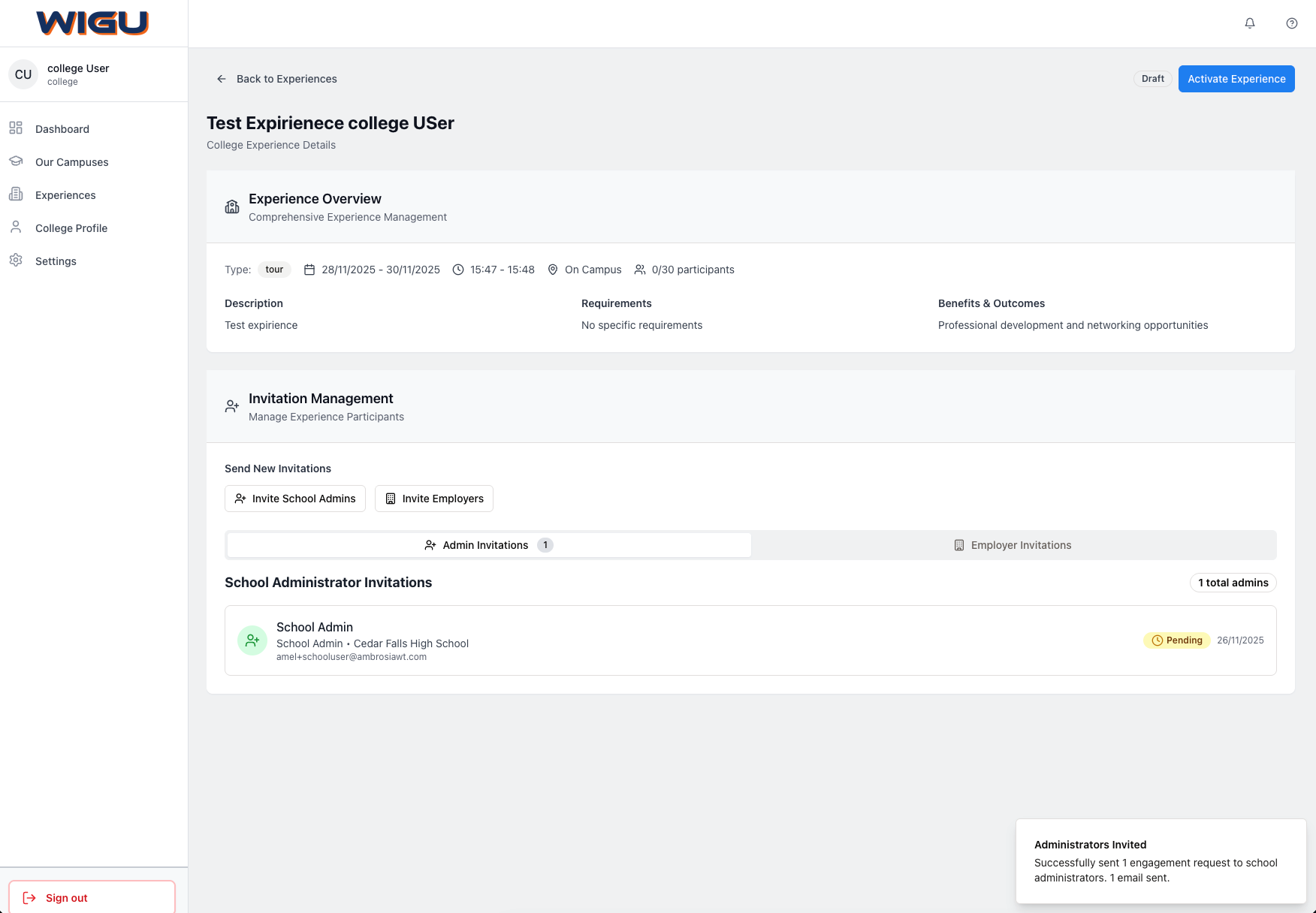Click the notifications bell icon

[x=1250, y=23]
